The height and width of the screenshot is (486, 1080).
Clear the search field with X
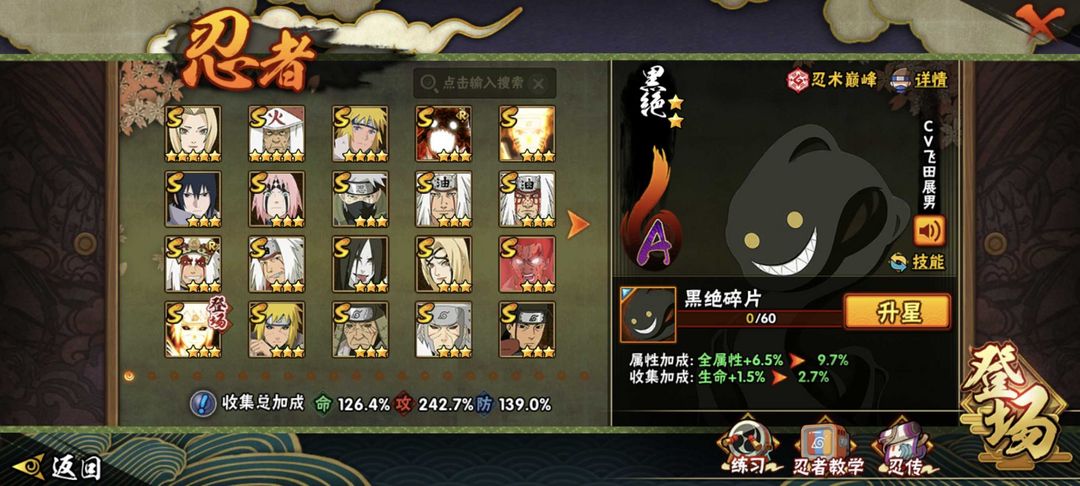pos(539,84)
